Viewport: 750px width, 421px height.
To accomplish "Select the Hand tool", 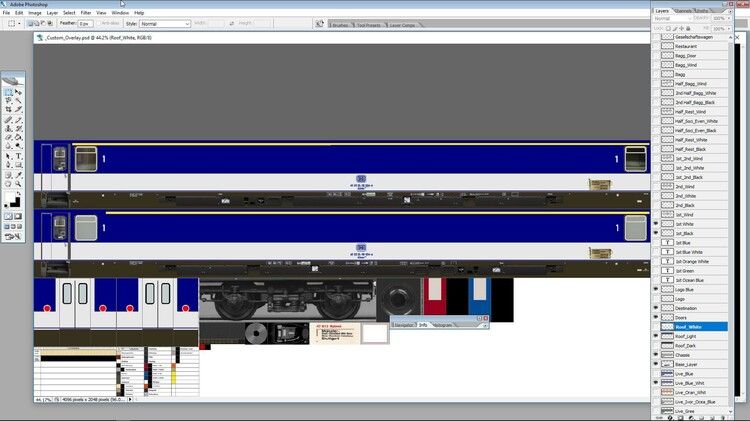I will click(8, 184).
